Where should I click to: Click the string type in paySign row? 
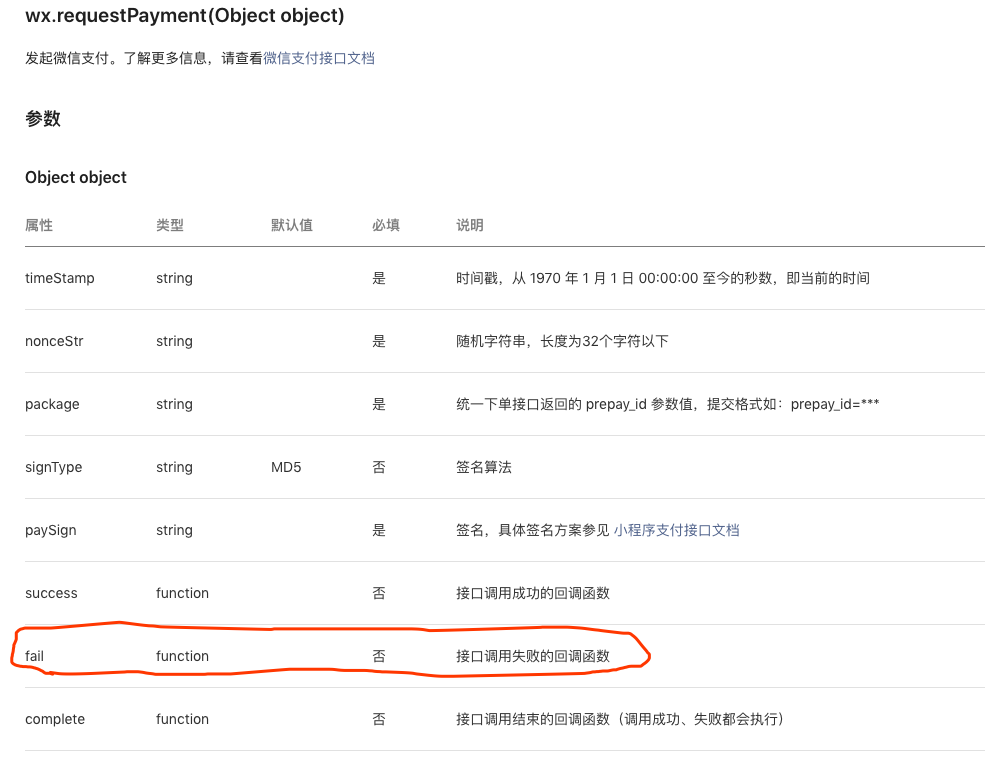pos(174,530)
